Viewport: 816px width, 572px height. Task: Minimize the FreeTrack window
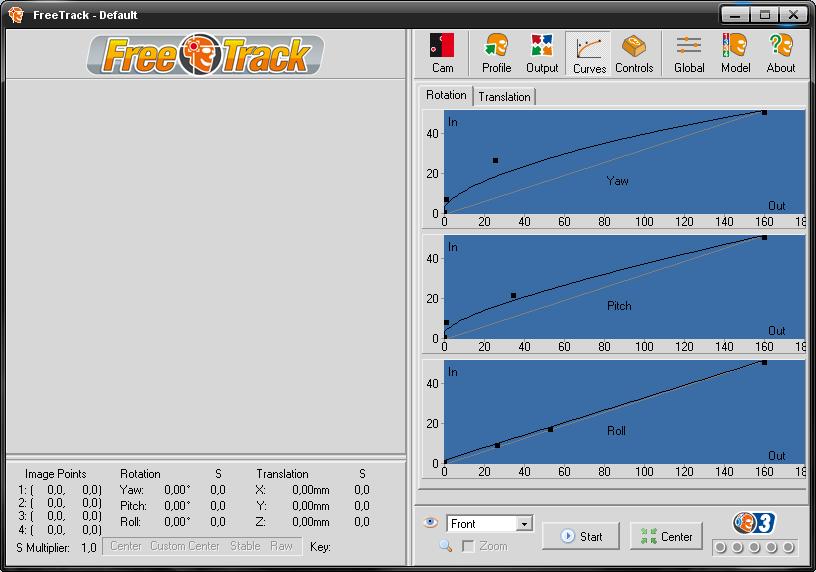point(735,15)
